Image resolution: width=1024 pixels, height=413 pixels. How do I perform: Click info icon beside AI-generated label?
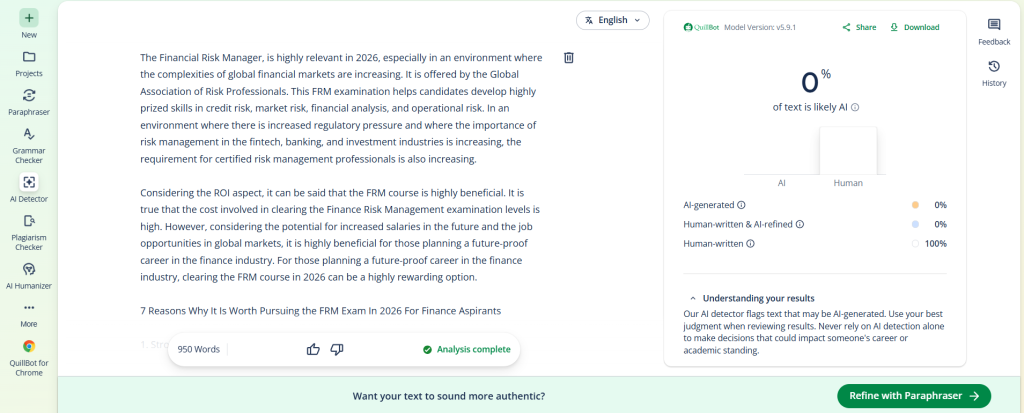741,204
